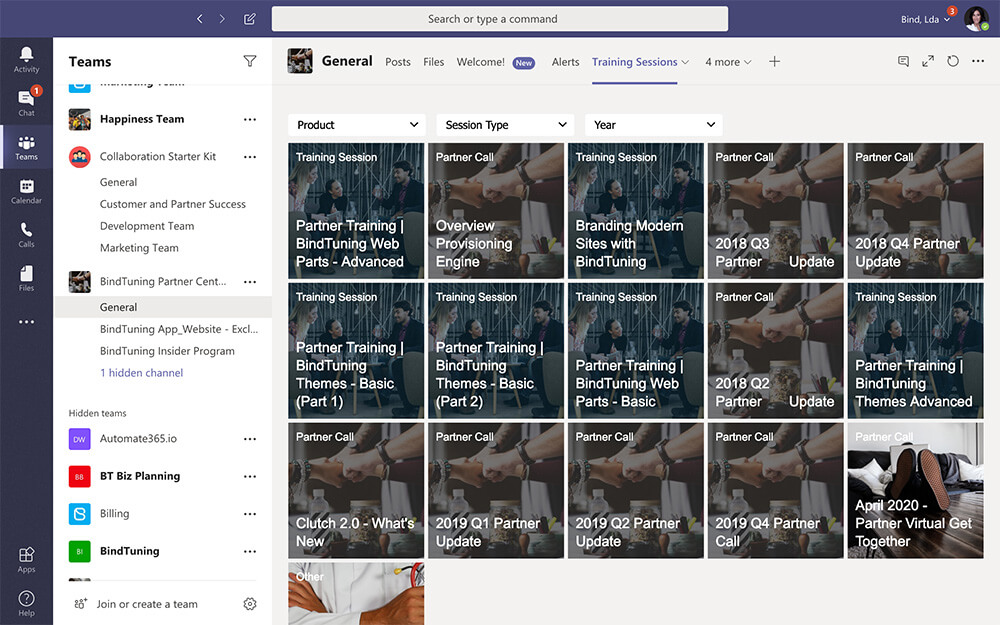This screenshot has height=625, width=1000.
Task: Go back with the left arrow
Action: [x=200, y=19]
